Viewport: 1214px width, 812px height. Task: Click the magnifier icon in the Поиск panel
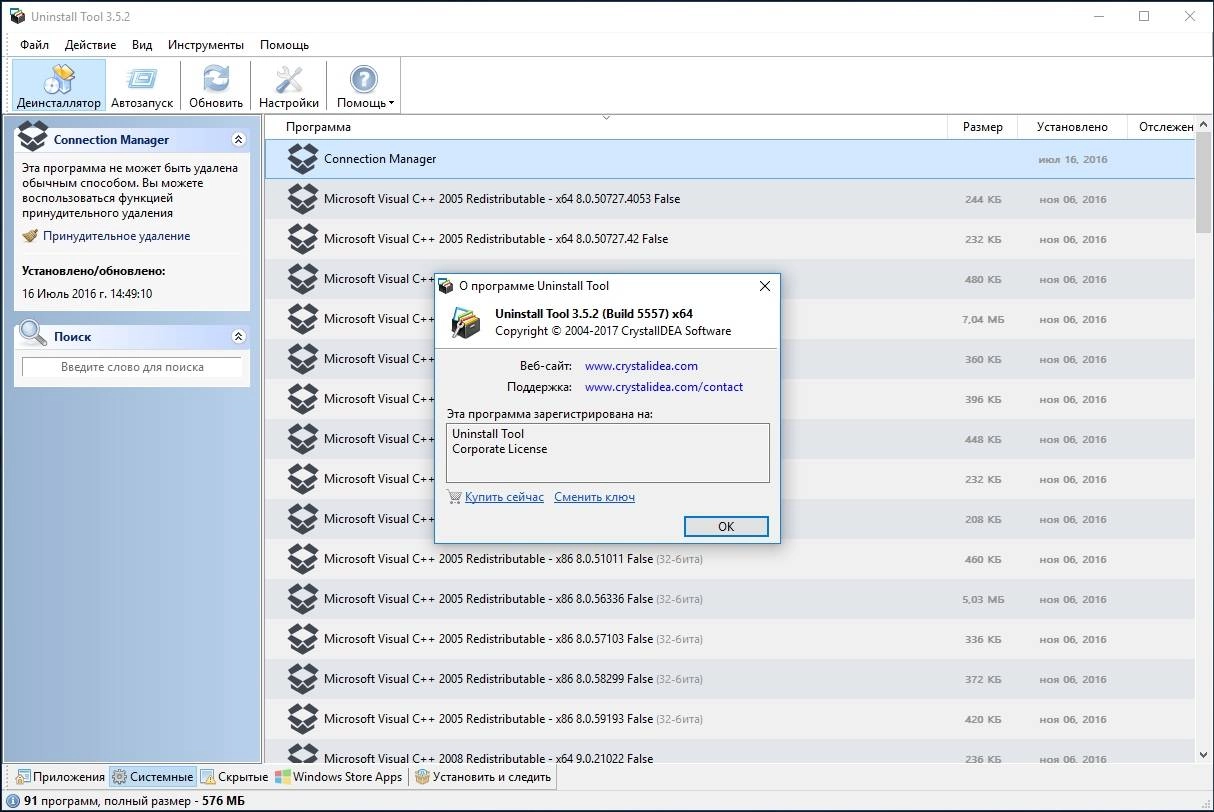pos(34,333)
